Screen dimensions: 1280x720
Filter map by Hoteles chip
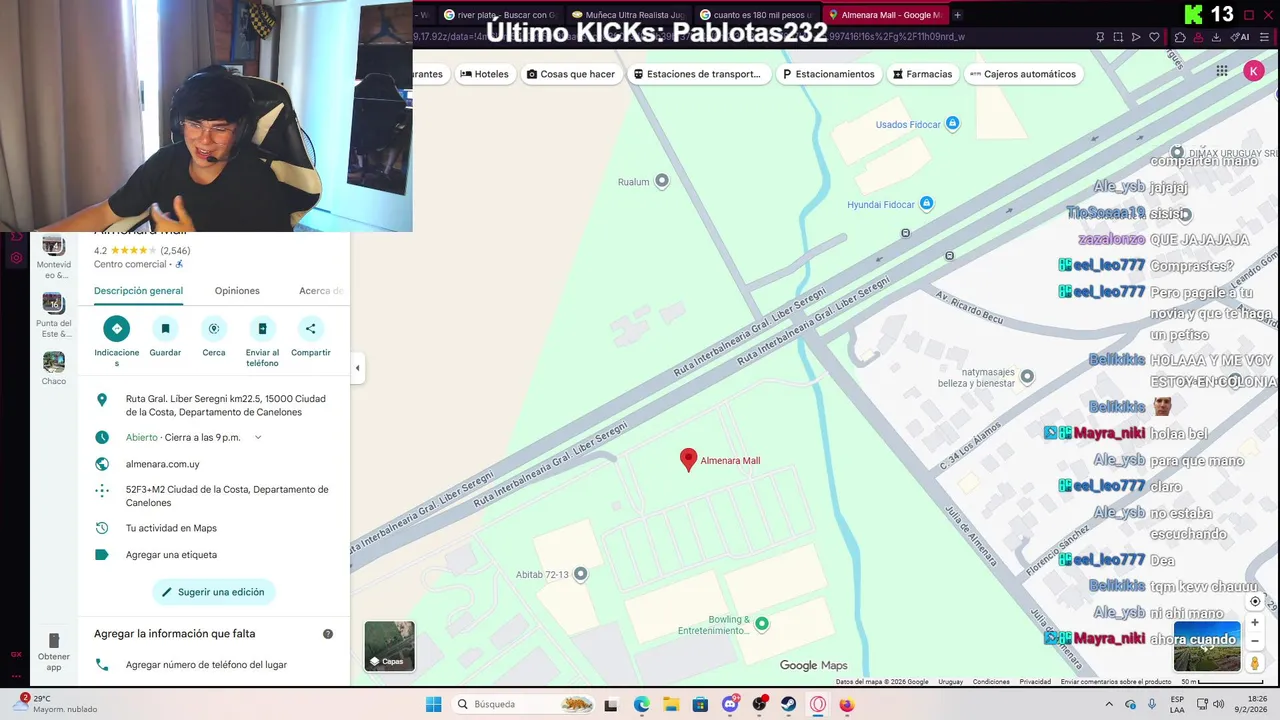pyautogui.click(x=484, y=74)
